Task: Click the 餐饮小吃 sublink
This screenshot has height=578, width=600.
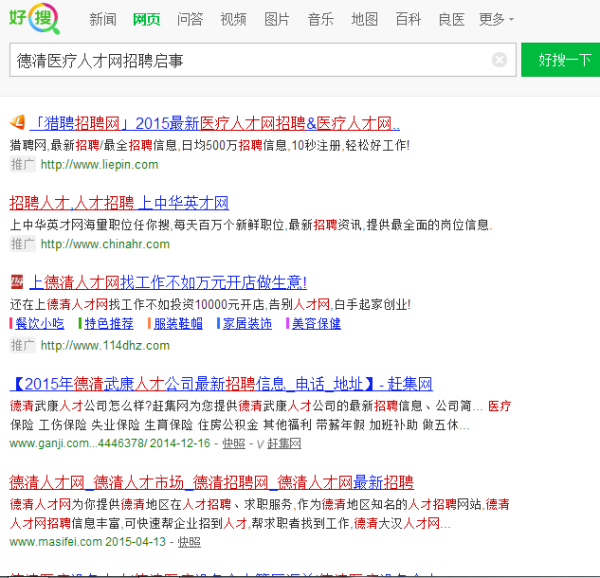Action: pyautogui.click(x=40, y=324)
